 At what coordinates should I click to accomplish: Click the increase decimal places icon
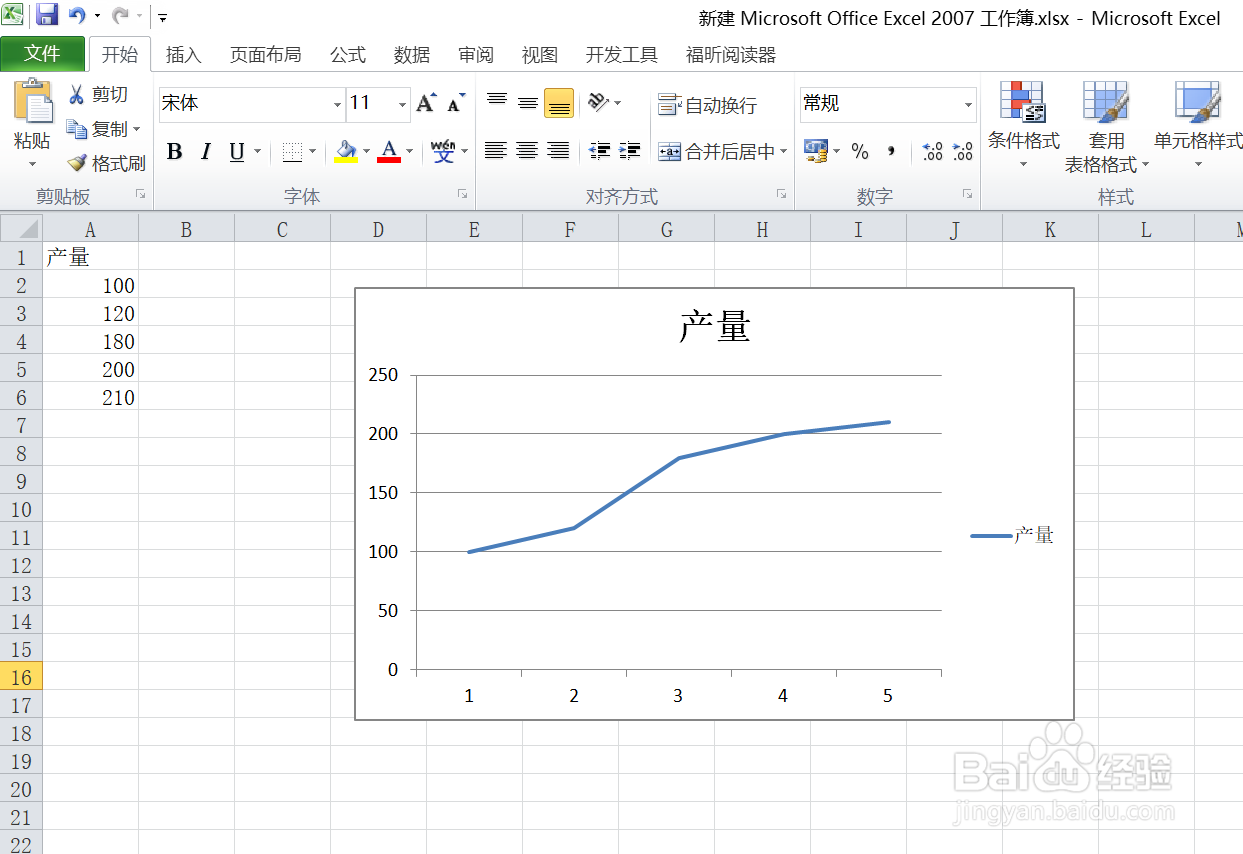(x=930, y=152)
